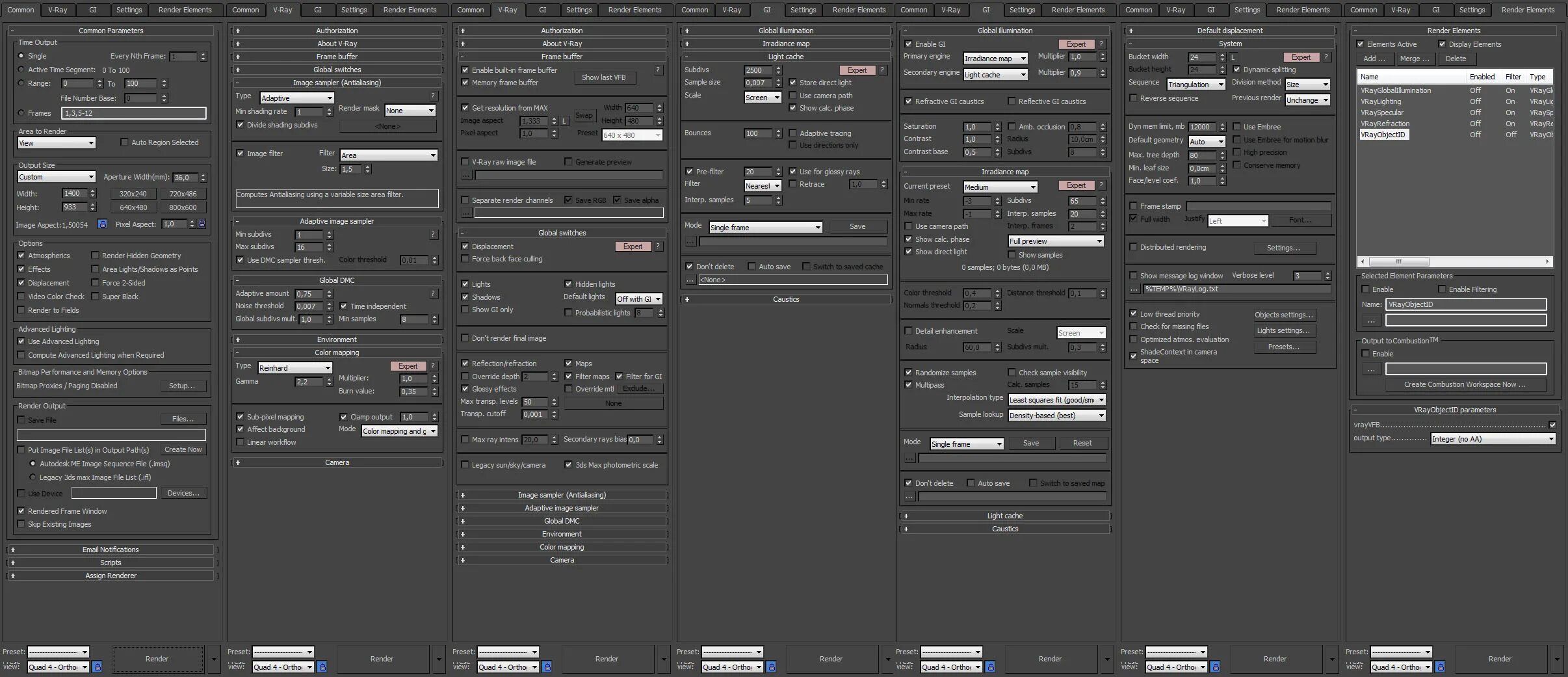Click '?' beside Irradiance map Current preset
The image size is (1568, 677).
[1101, 185]
